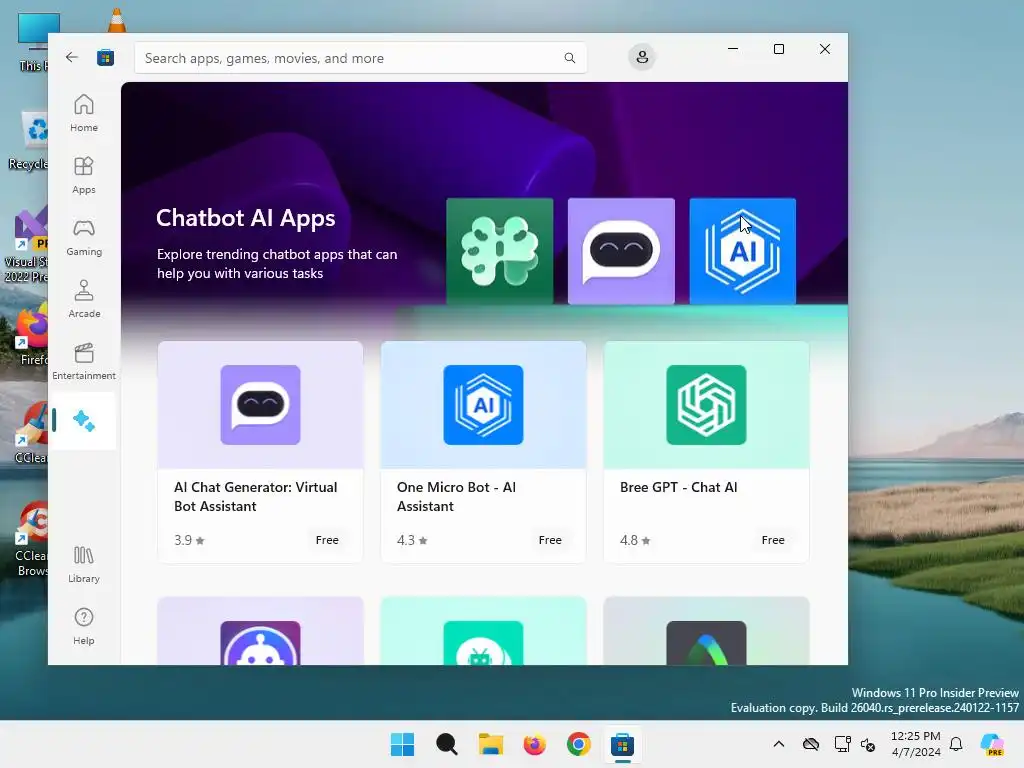Go back with the Store back arrow

(x=72, y=57)
